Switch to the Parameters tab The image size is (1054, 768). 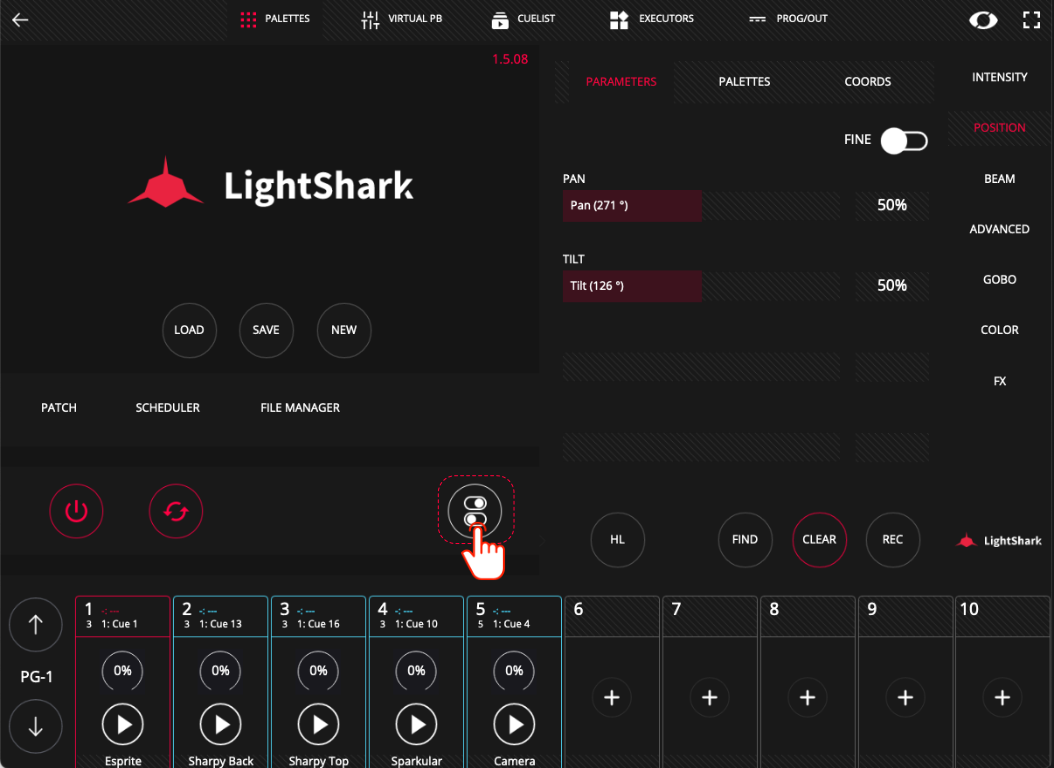tap(621, 81)
